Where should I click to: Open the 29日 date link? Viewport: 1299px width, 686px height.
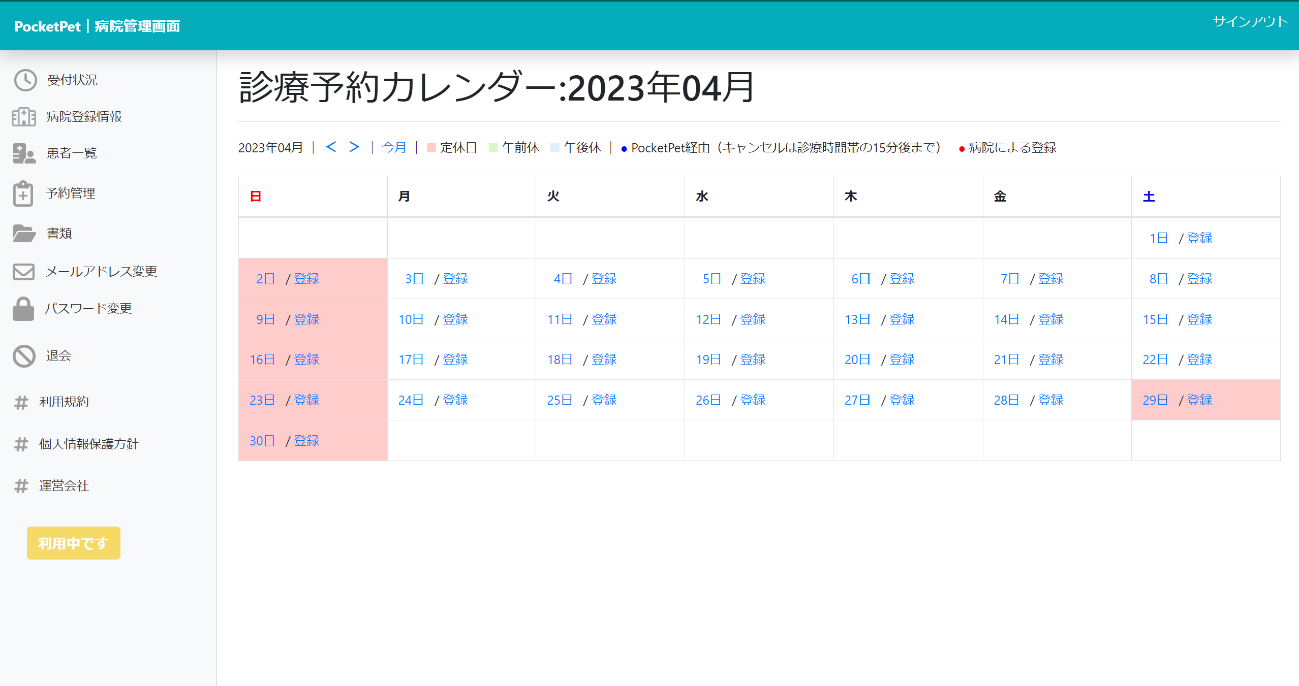pyautogui.click(x=1155, y=400)
